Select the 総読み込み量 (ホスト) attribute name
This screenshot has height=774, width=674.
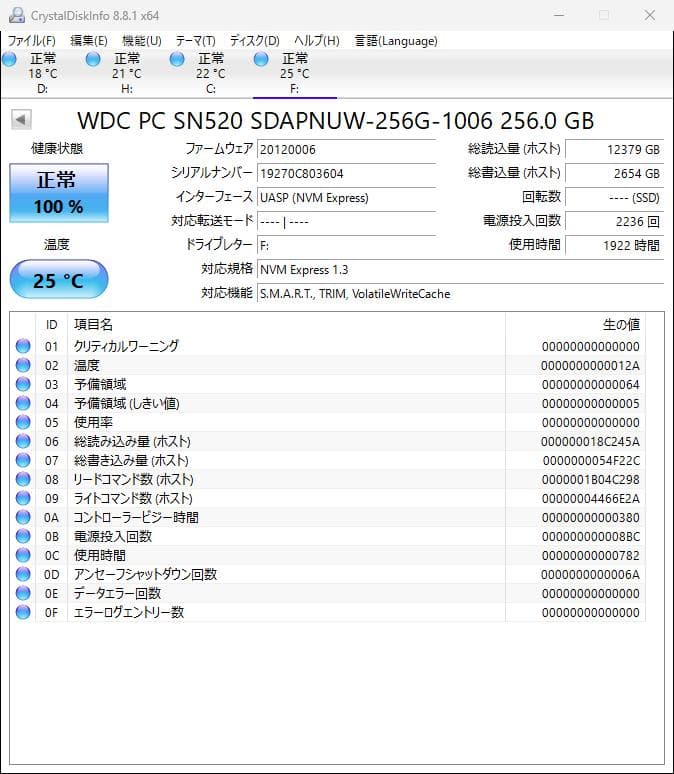click(x=132, y=441)
